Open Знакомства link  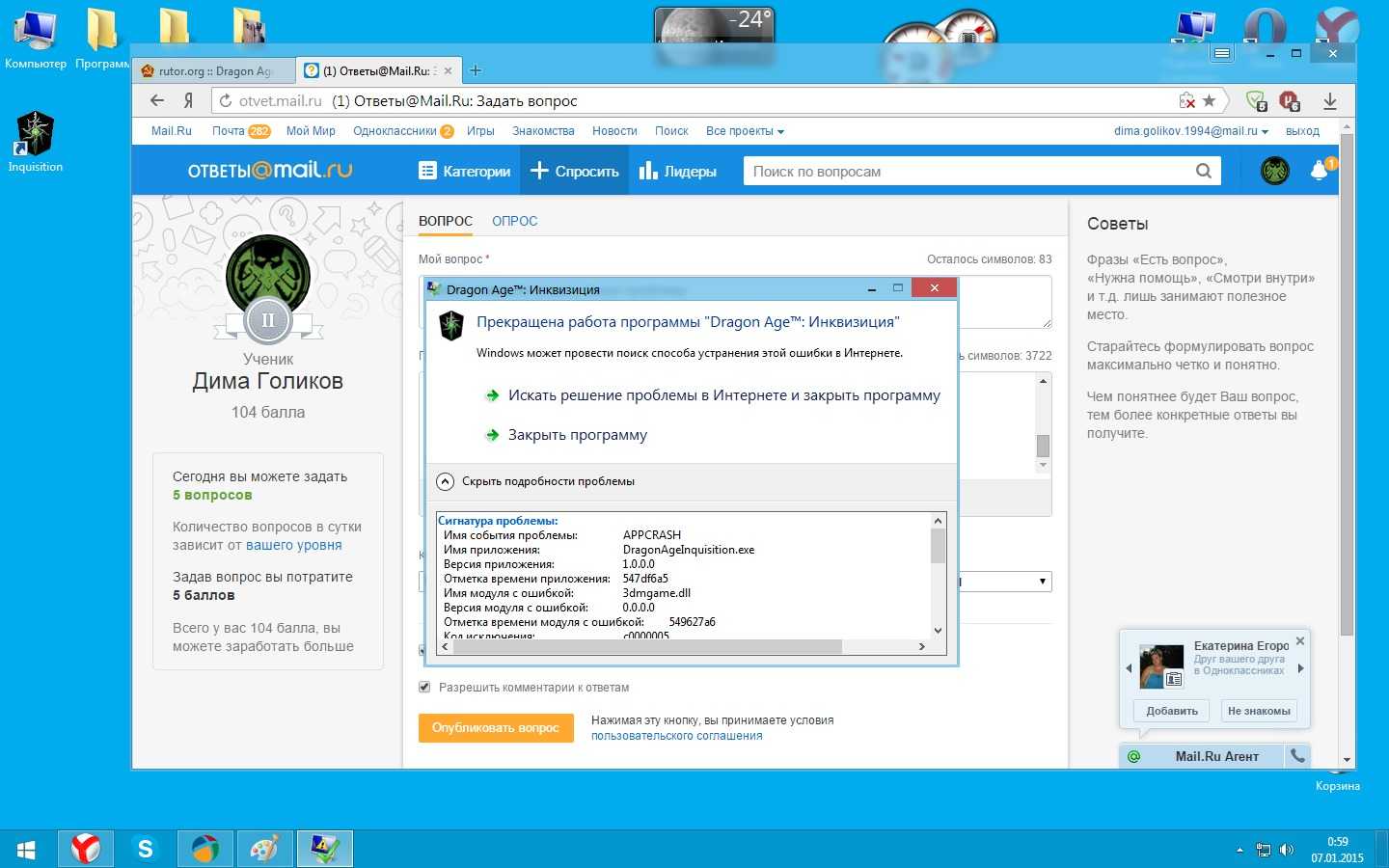click(x=543, y=131)
